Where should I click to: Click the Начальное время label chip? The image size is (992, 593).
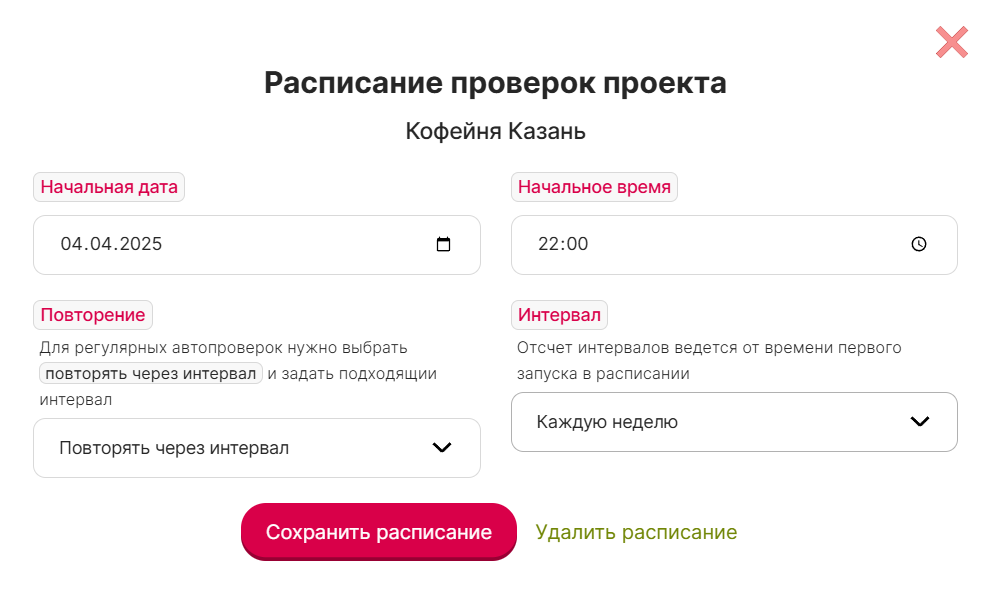(594, 187)
